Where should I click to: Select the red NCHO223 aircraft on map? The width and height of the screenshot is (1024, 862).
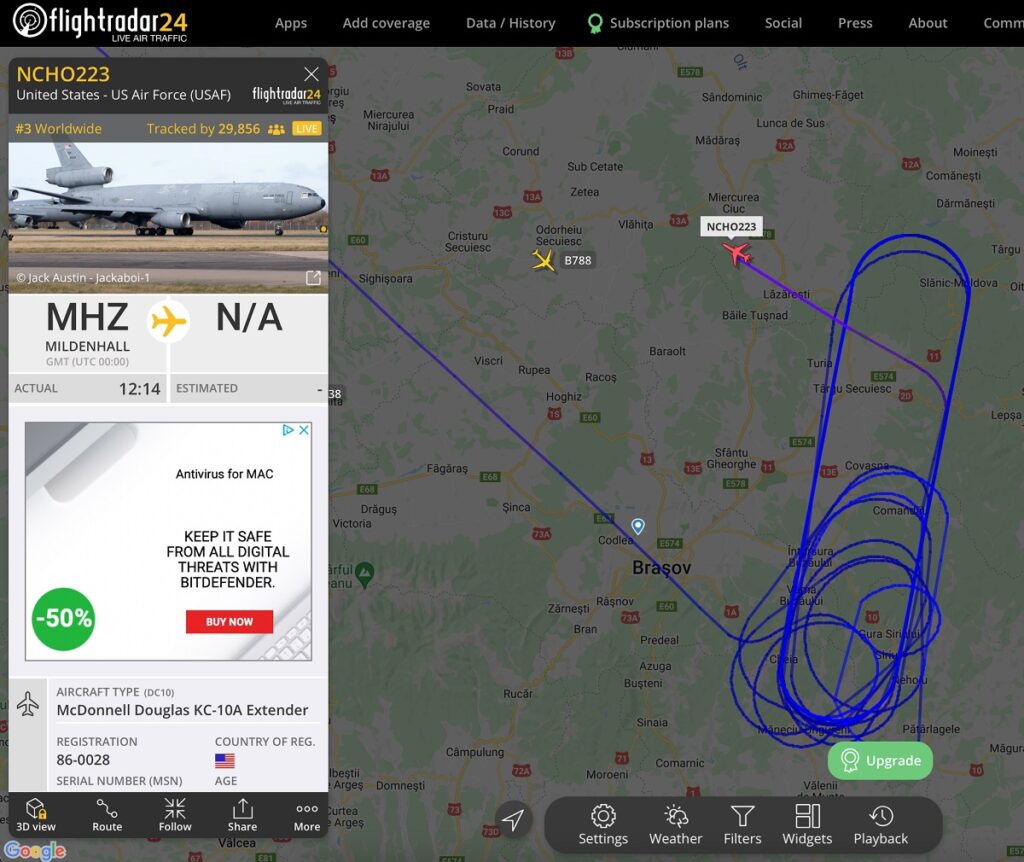pyautogui.click(x=737, y=252)
